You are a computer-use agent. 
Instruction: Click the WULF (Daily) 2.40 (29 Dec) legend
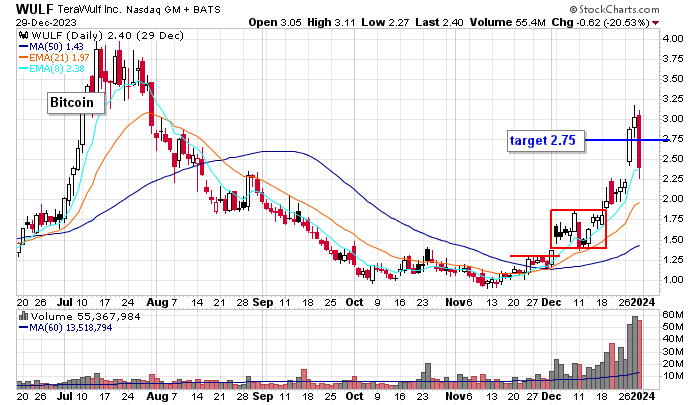tap(108, 36)
